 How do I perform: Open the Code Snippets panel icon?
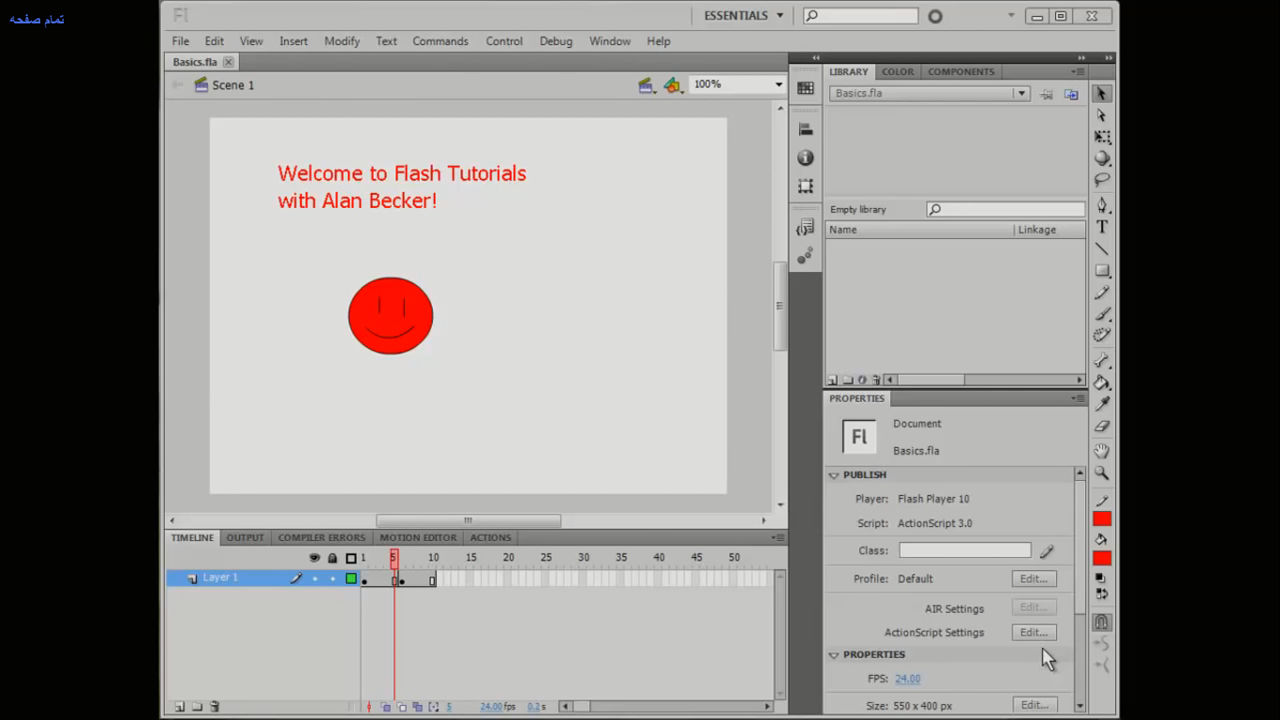805,228
